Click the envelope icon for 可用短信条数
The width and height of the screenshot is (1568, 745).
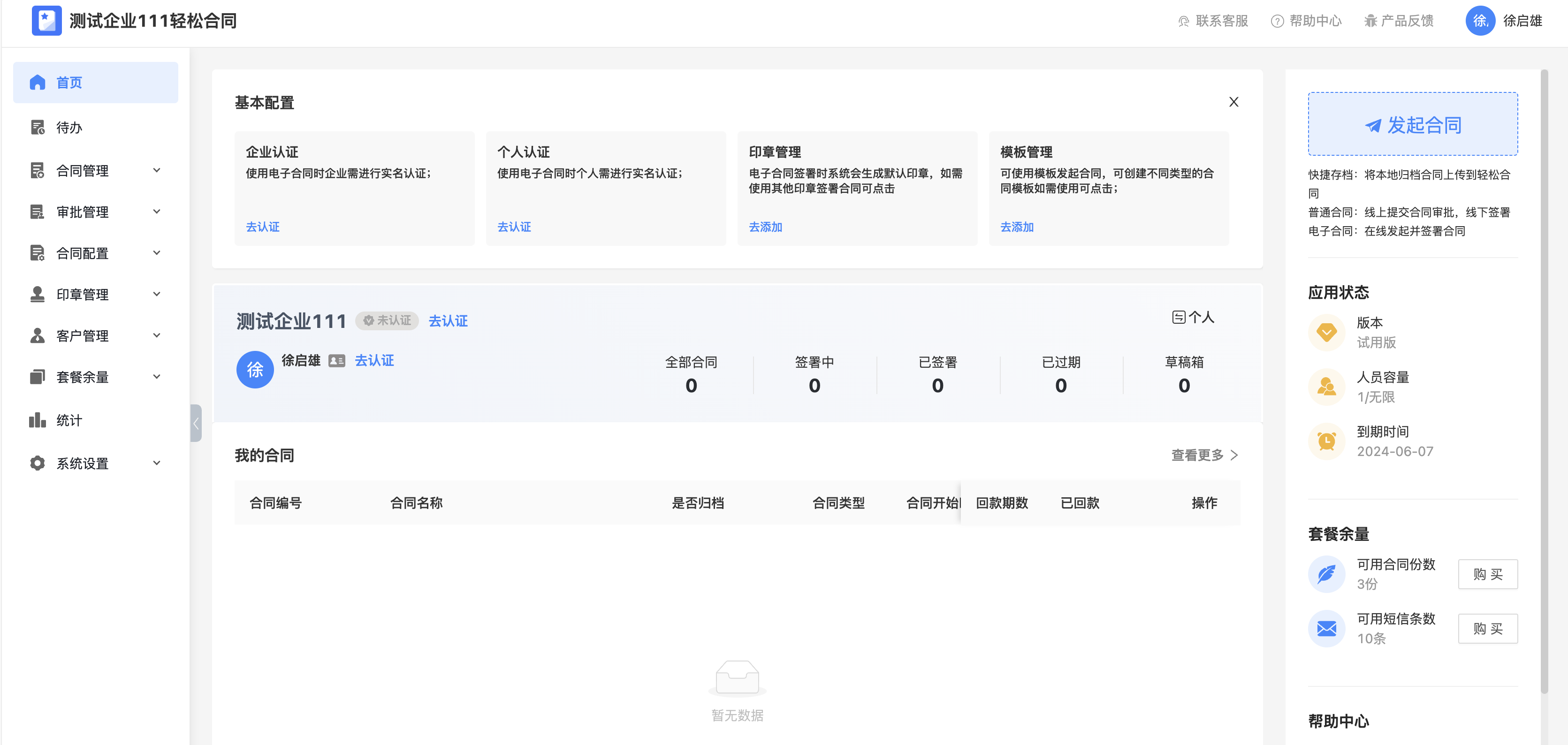(1326, 628)
